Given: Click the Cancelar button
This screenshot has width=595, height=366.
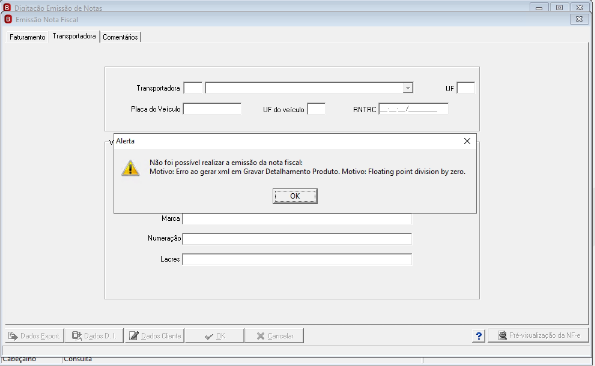Looking at the screenshot, I should pos(274,336).
